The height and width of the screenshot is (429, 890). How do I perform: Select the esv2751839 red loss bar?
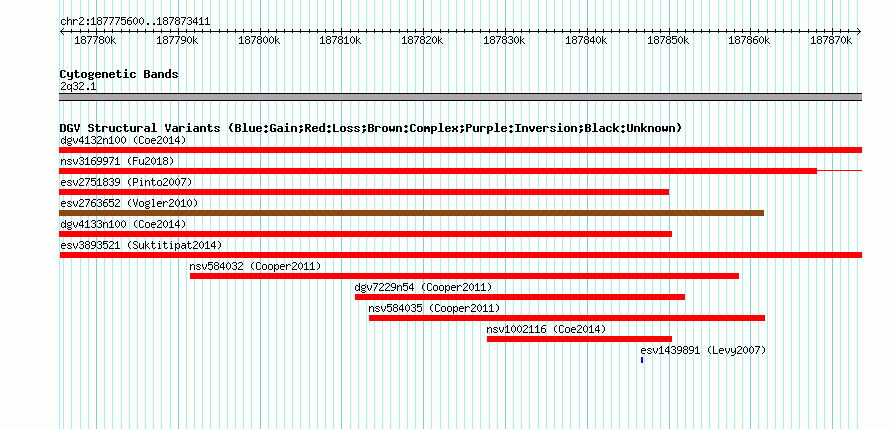point(364,192)
